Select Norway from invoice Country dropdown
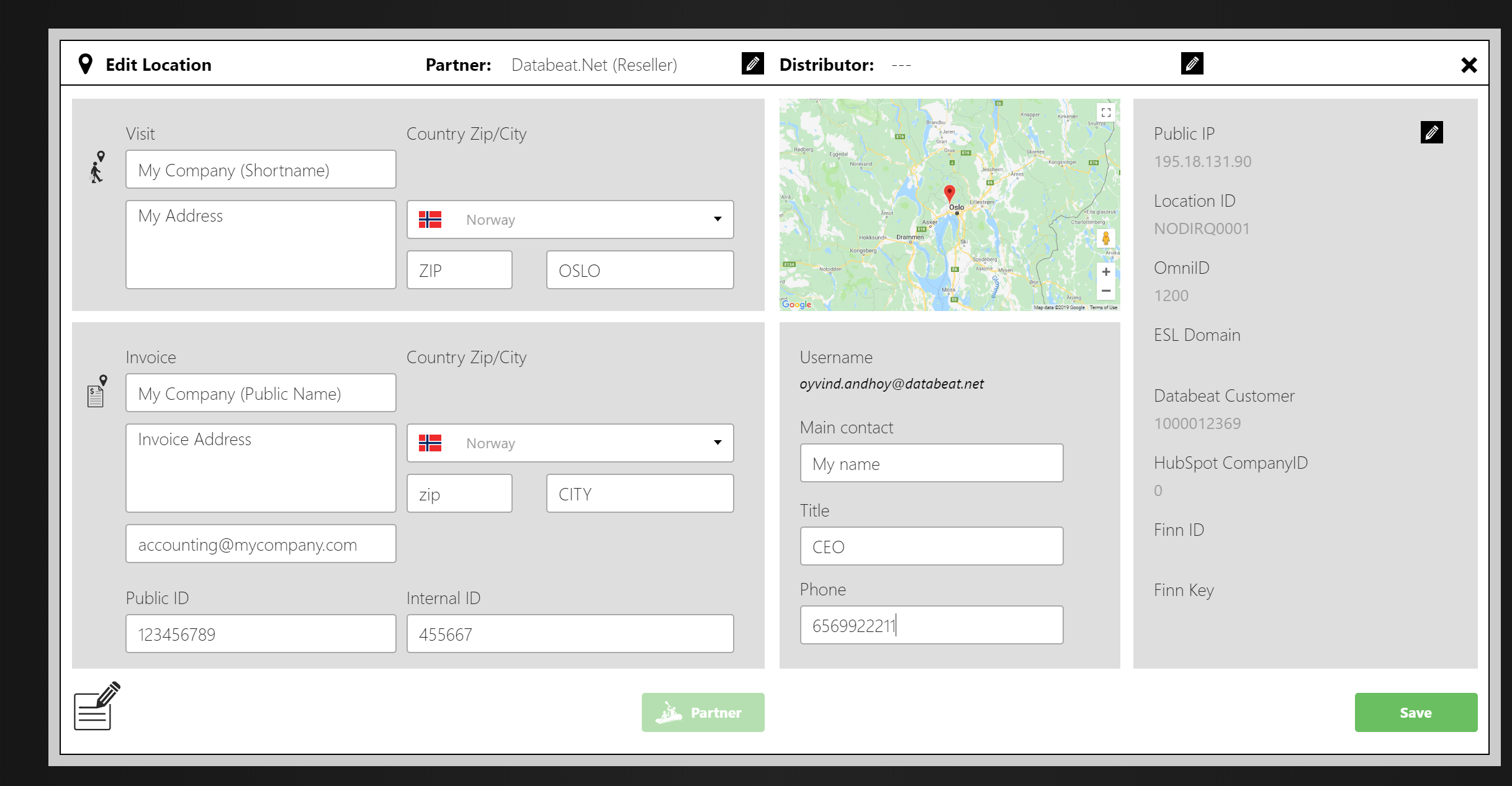Screen dimensions: 1512x786 (x=570, y=443)
